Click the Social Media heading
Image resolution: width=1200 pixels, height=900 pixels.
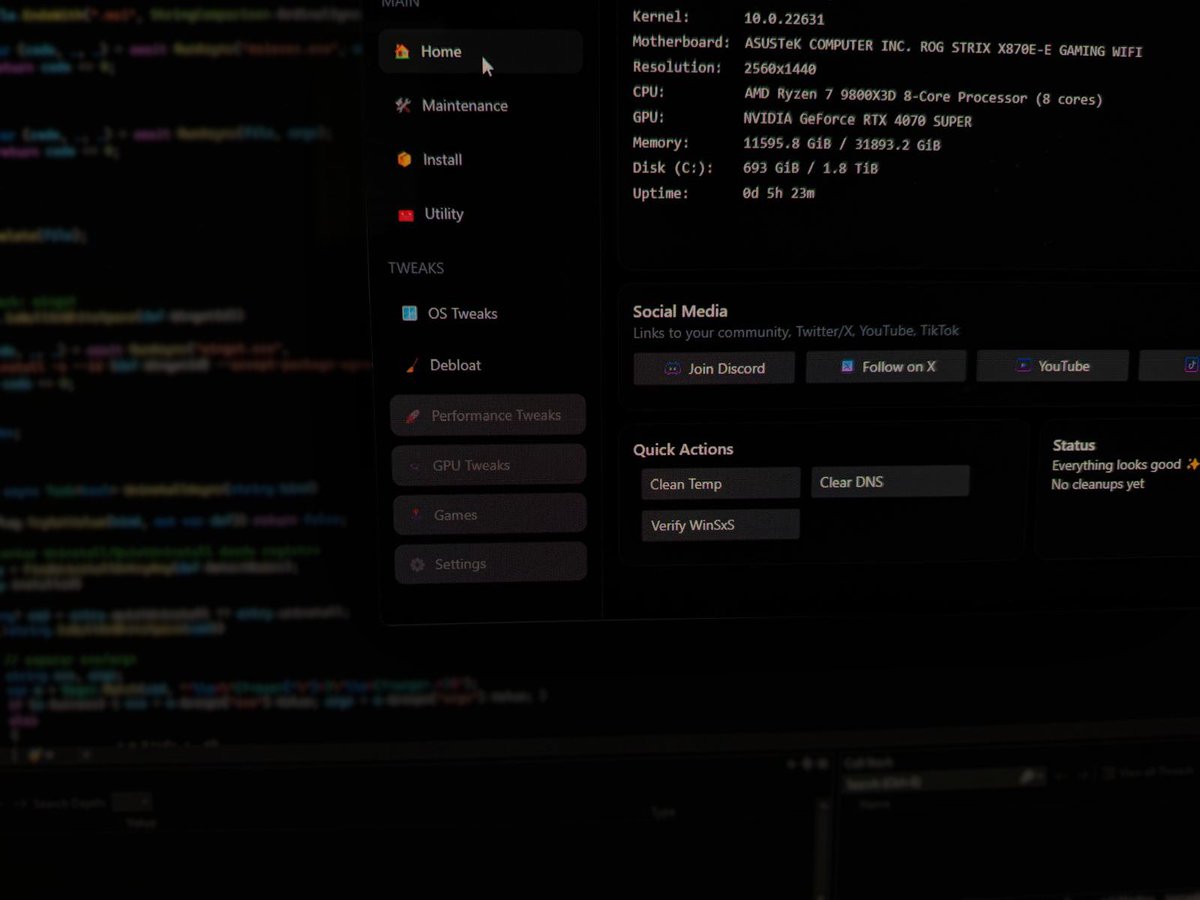(x=680, y=311)
